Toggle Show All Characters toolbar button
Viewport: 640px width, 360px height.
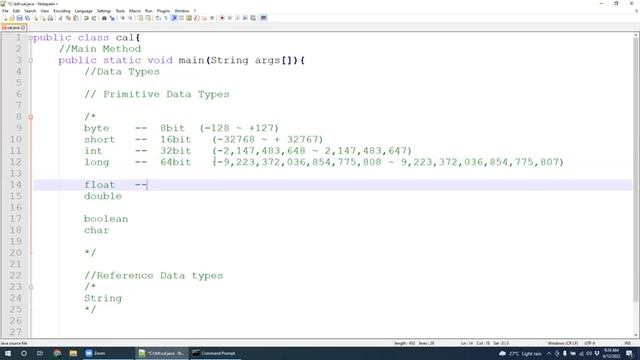pyautogui.click(x=165, y=18)
